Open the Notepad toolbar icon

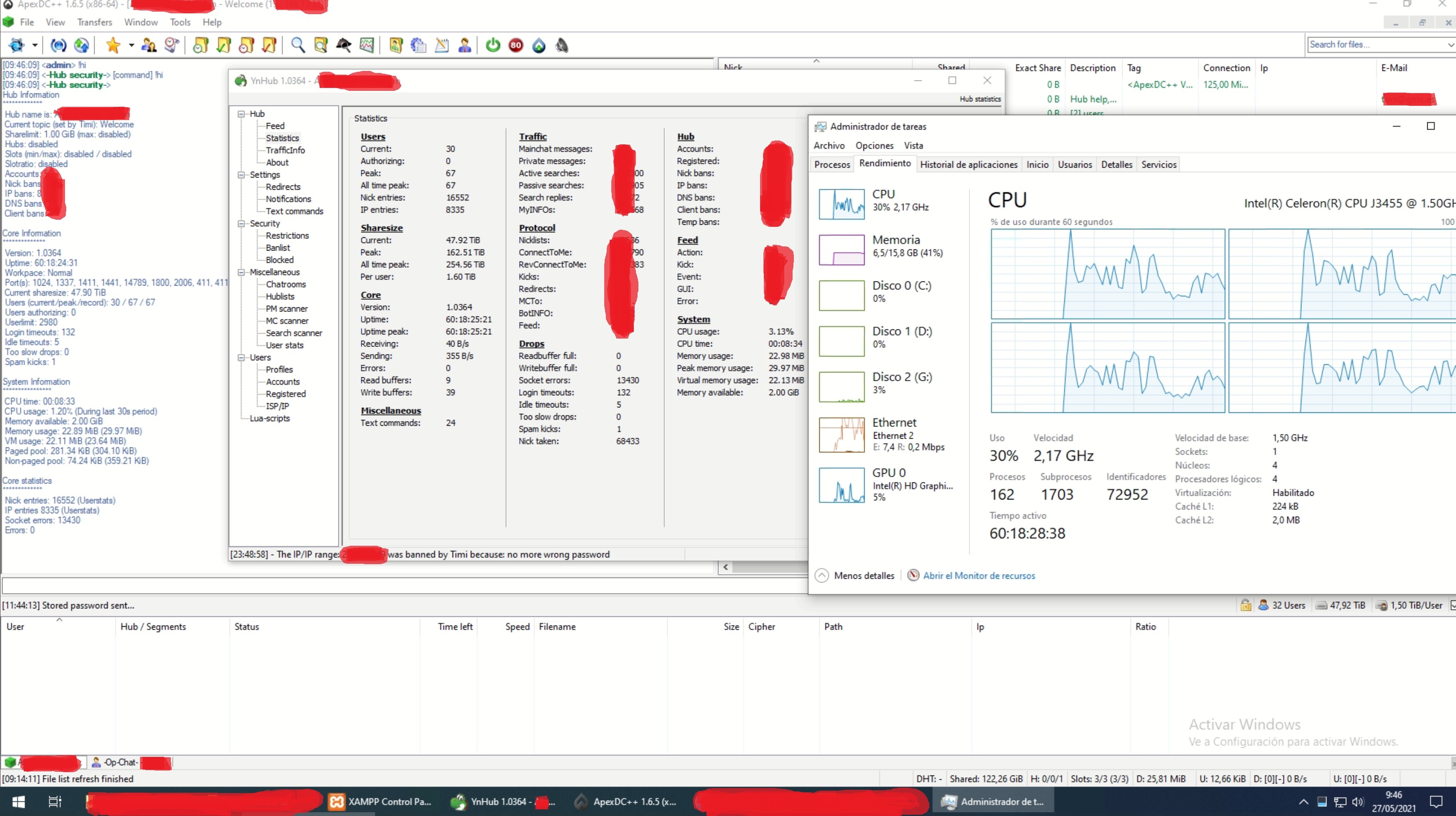441,45
